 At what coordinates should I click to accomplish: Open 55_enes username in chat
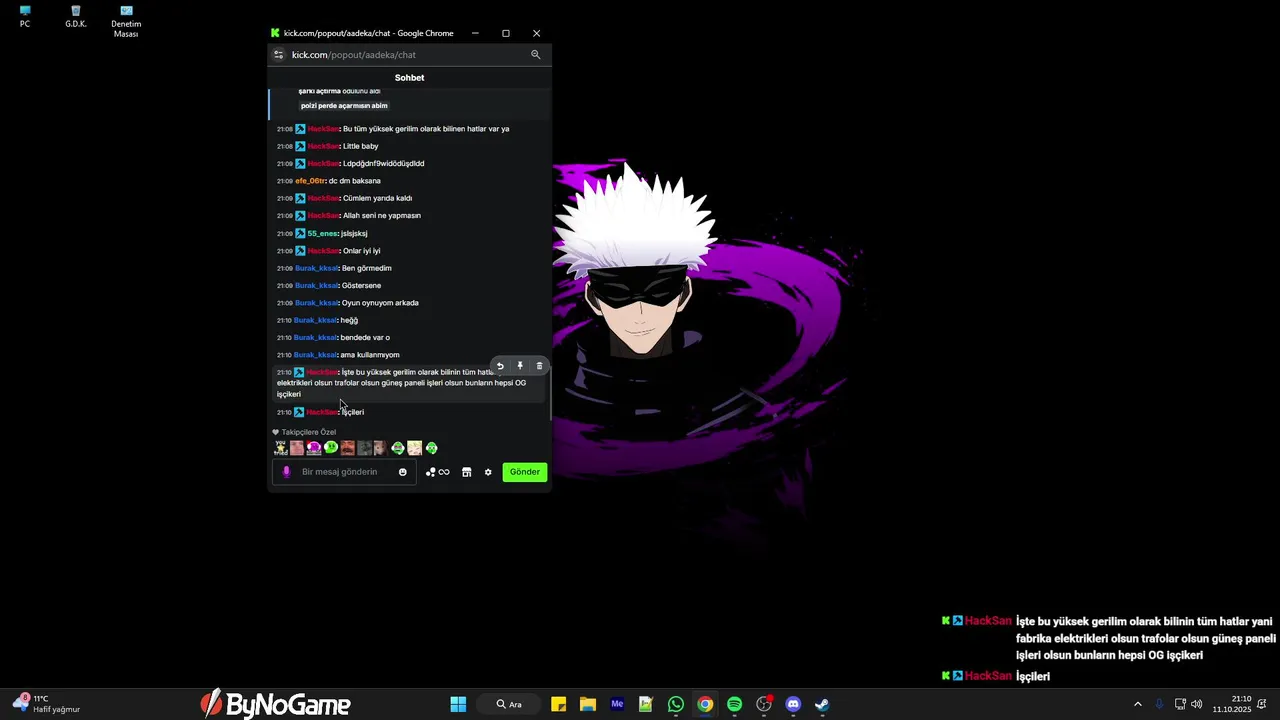tap(323, 233)
